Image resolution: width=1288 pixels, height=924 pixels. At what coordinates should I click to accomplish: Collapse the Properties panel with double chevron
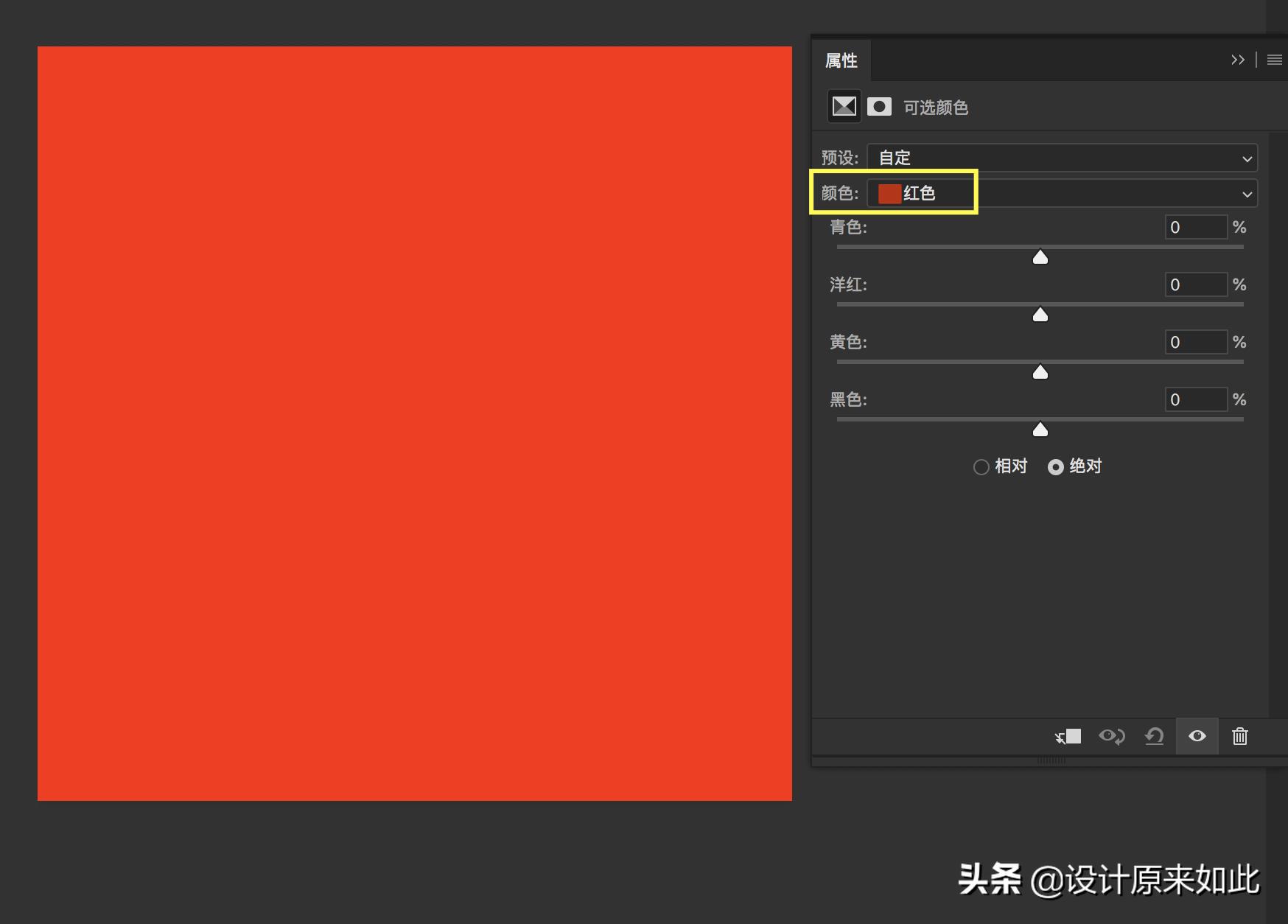coord(1238,60)
